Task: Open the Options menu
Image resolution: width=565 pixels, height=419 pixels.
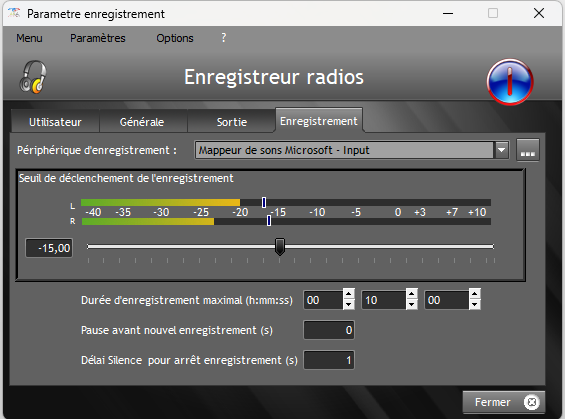Action: point(175,38)
